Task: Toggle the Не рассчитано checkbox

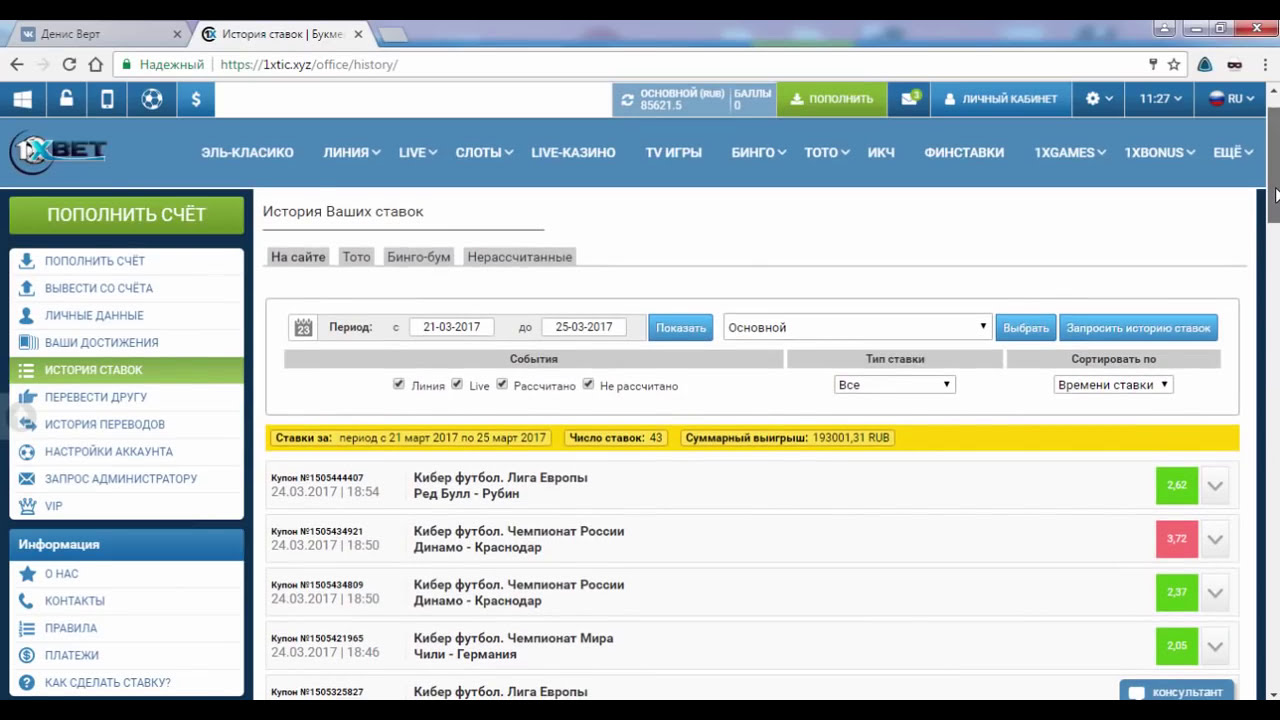Action: click(588, 384)
